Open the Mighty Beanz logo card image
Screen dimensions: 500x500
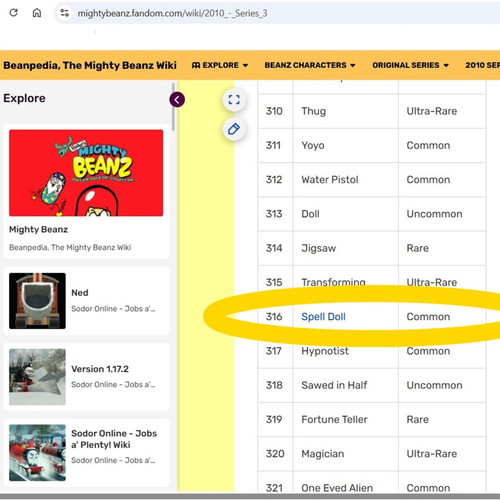coord(86,173)
